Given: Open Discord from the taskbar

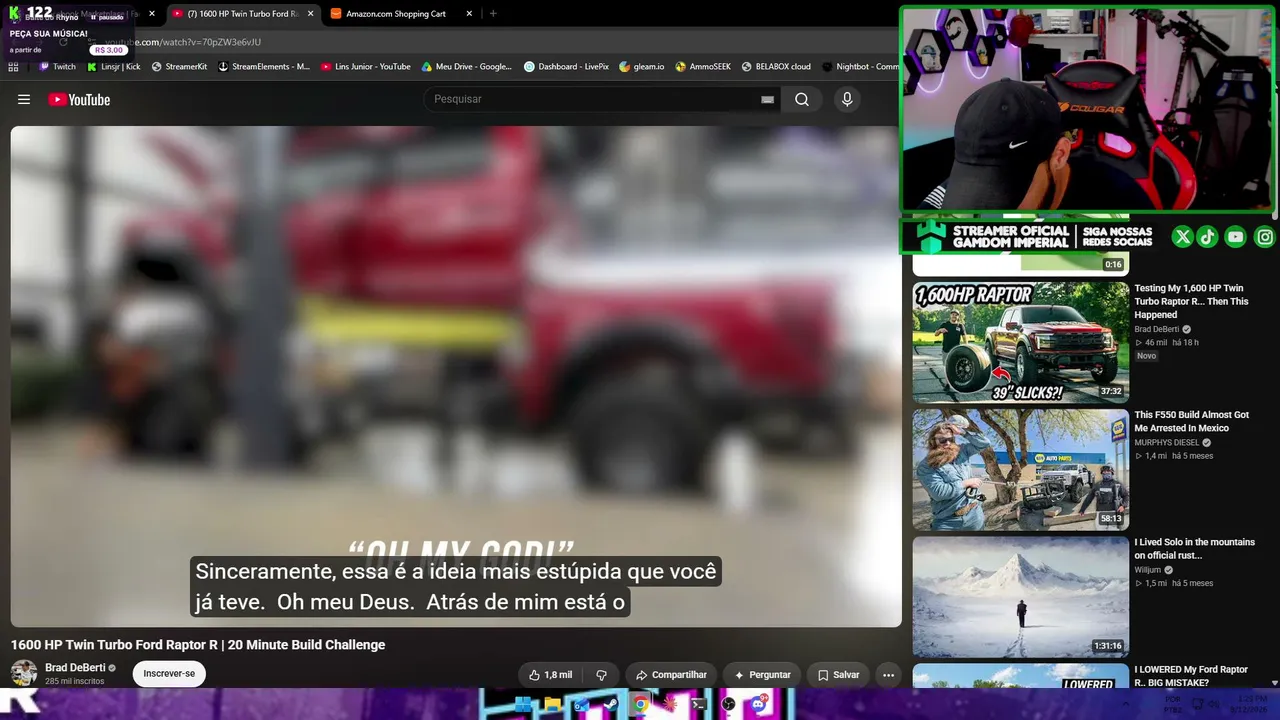Looking at the screenshot, I should pos(758,704).
